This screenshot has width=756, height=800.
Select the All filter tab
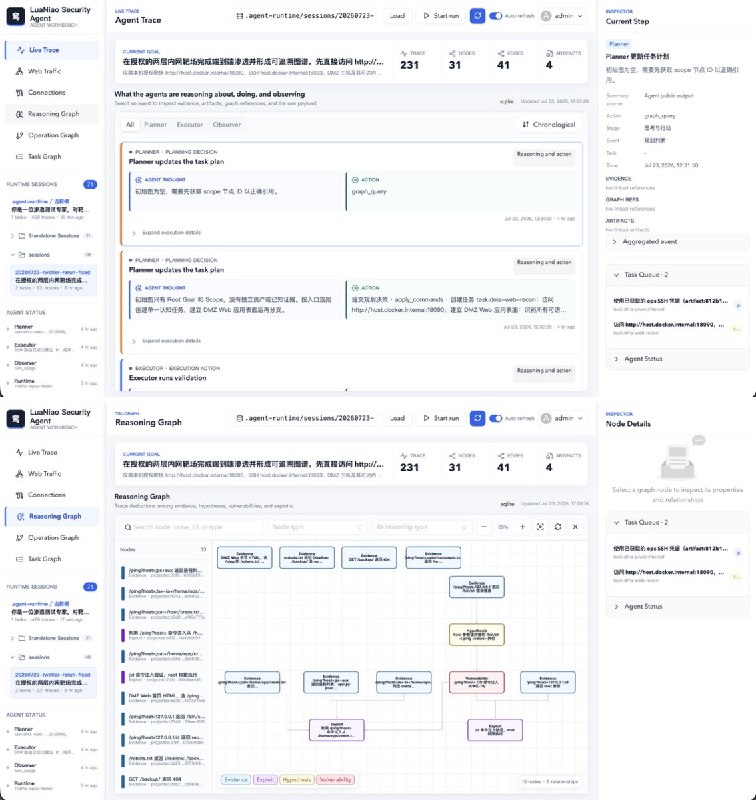tap(130, 124)
